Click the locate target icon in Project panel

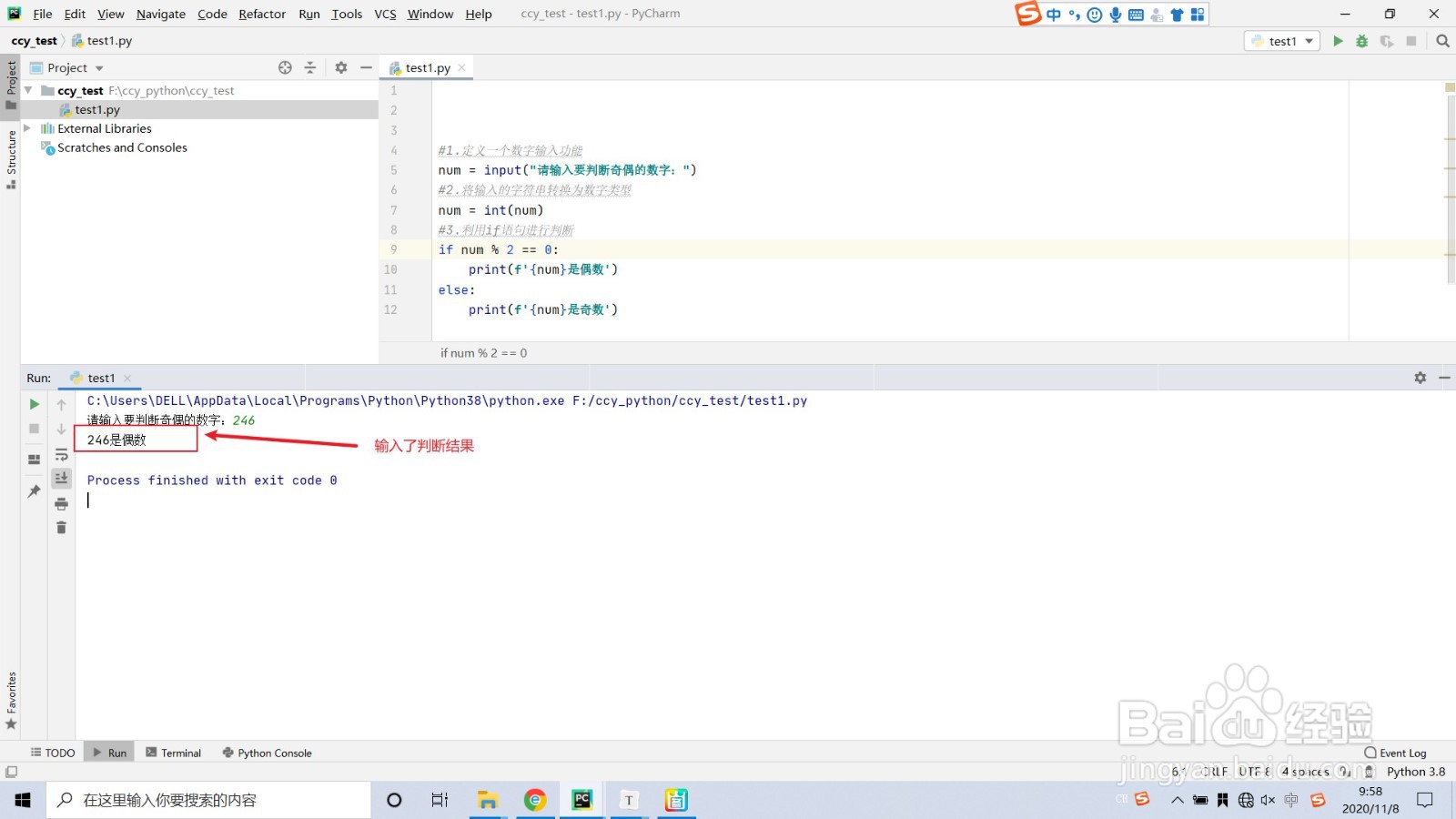(285, 67)
